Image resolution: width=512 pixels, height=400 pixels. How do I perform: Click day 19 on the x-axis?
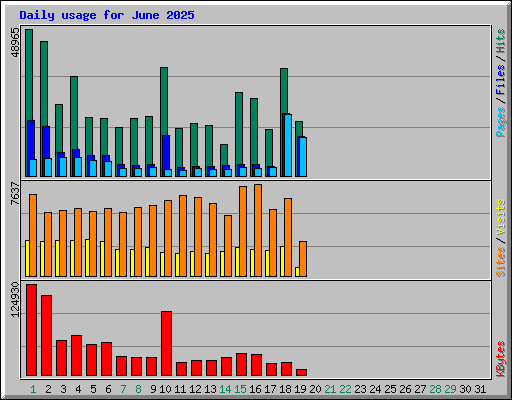pos(300,389)
